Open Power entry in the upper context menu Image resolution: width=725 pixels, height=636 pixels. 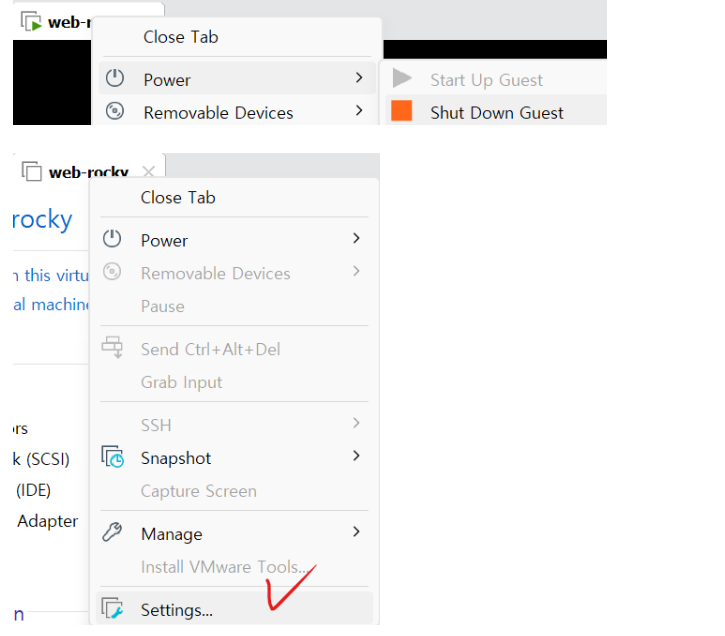(x=236, y=79)
